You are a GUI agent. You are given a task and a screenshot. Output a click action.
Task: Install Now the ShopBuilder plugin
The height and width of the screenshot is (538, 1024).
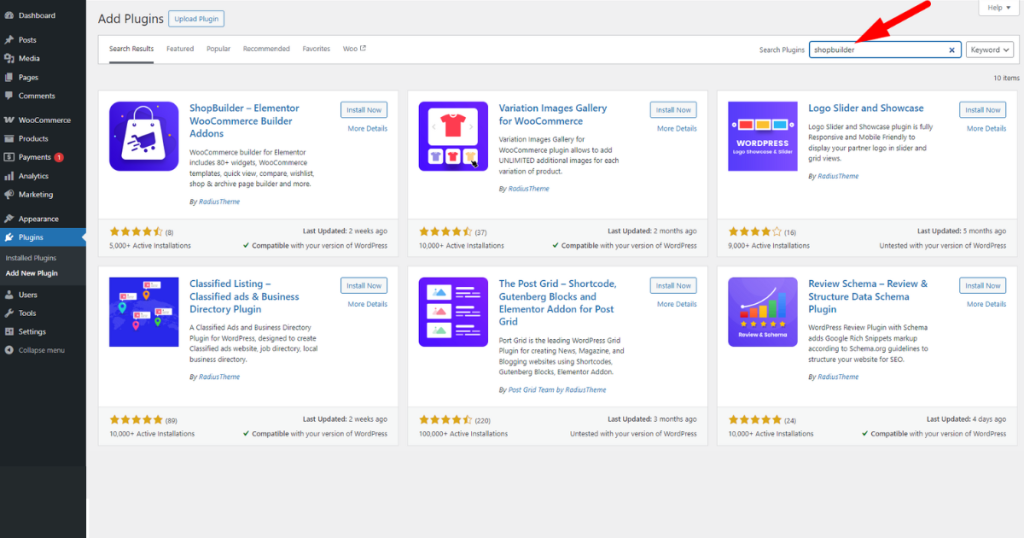pyautogui.click(x=364, y=110)
